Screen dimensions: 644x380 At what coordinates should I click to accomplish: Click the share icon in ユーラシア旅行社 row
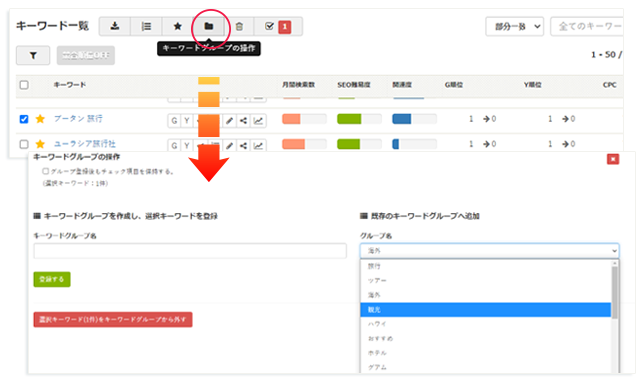point(244,145)
